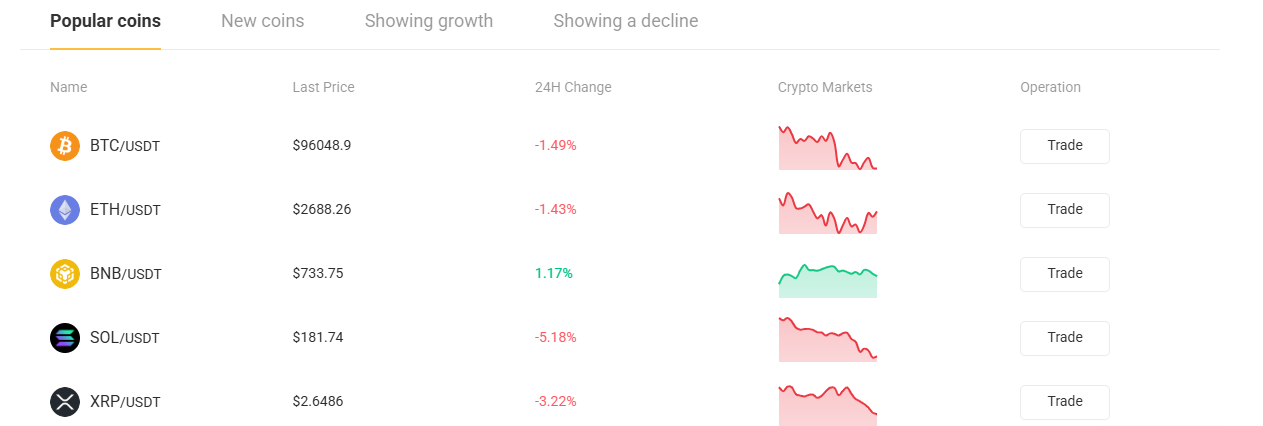Image resolution: width=1263 pixels, height=426 pixels.
Task: View the BTC red market sparkline chart
Action: click(827, 148)
